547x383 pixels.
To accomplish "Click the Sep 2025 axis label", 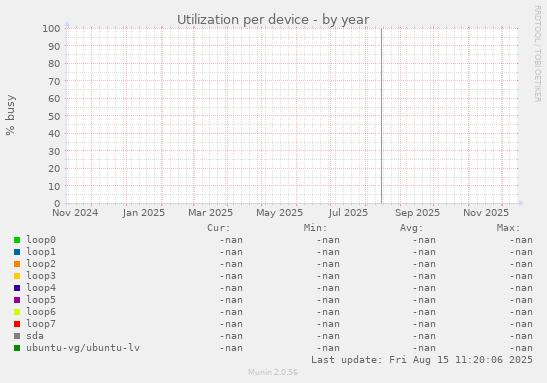I will [417, 213].
